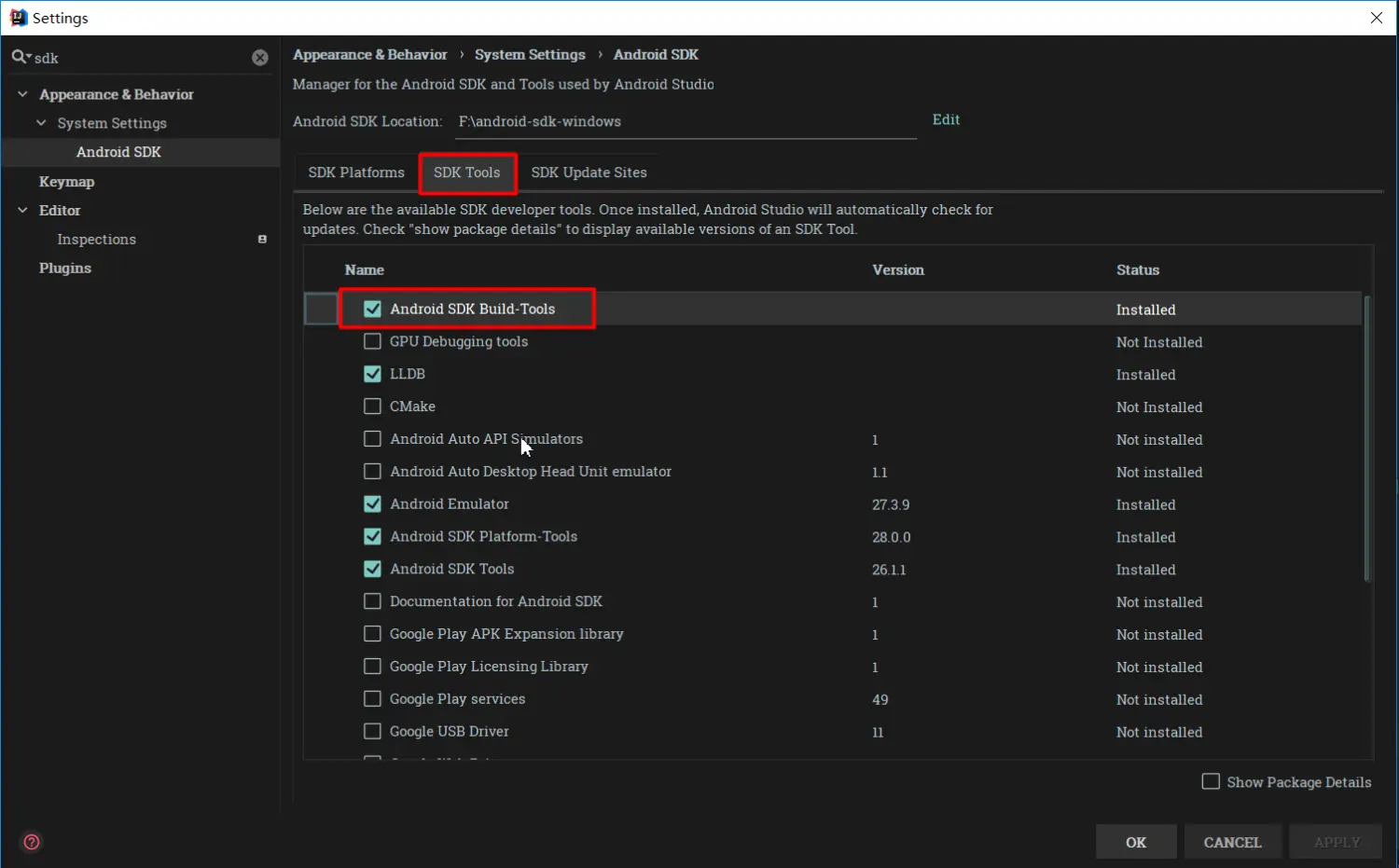
Task: Click Platform-Tools version 28.0.0
Action: point(892,537)
